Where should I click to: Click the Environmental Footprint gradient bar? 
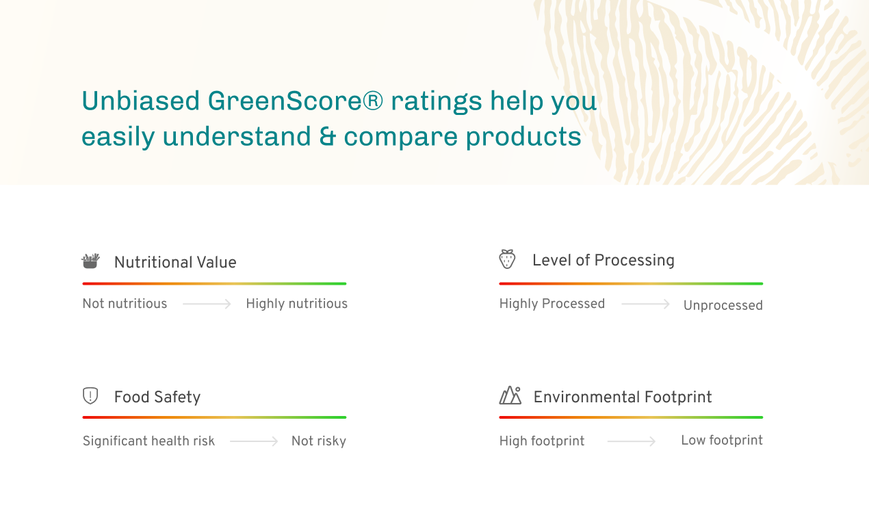tap(631, 417)
